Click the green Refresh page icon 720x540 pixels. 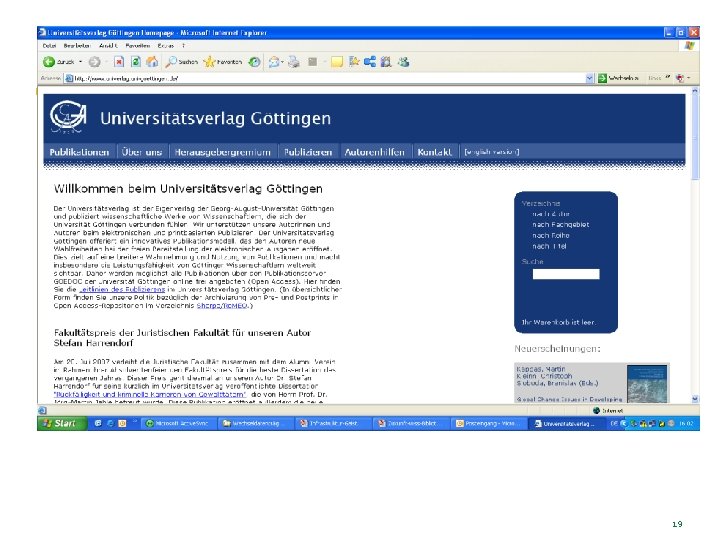[135, 62]
